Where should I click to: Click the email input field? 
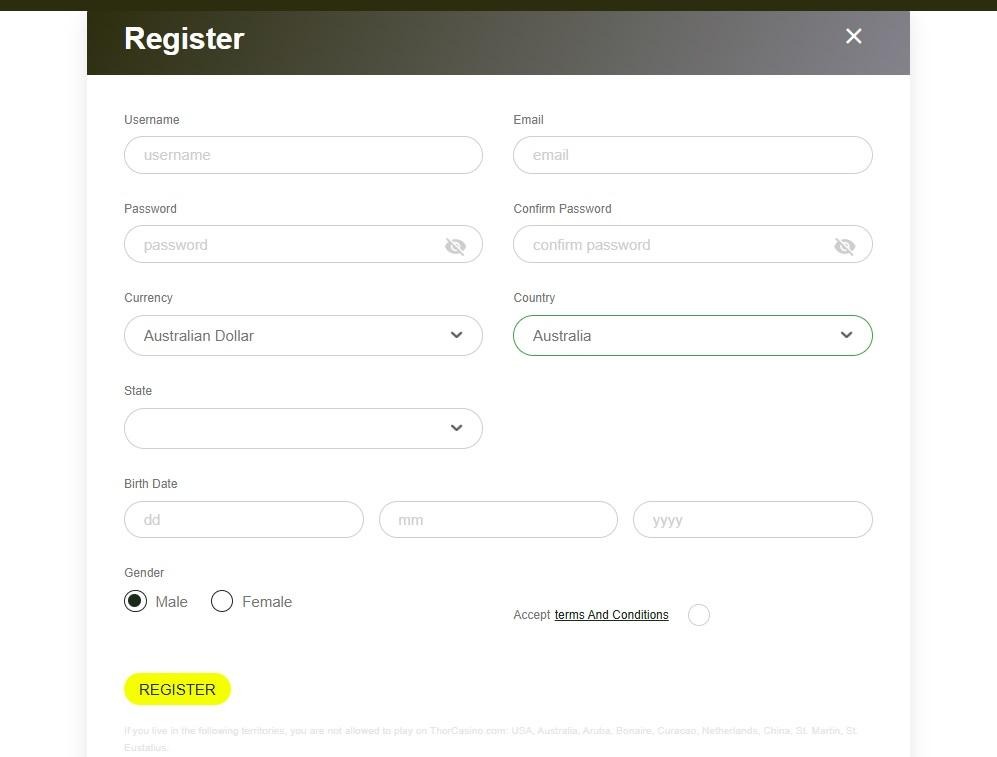point(692,155)
